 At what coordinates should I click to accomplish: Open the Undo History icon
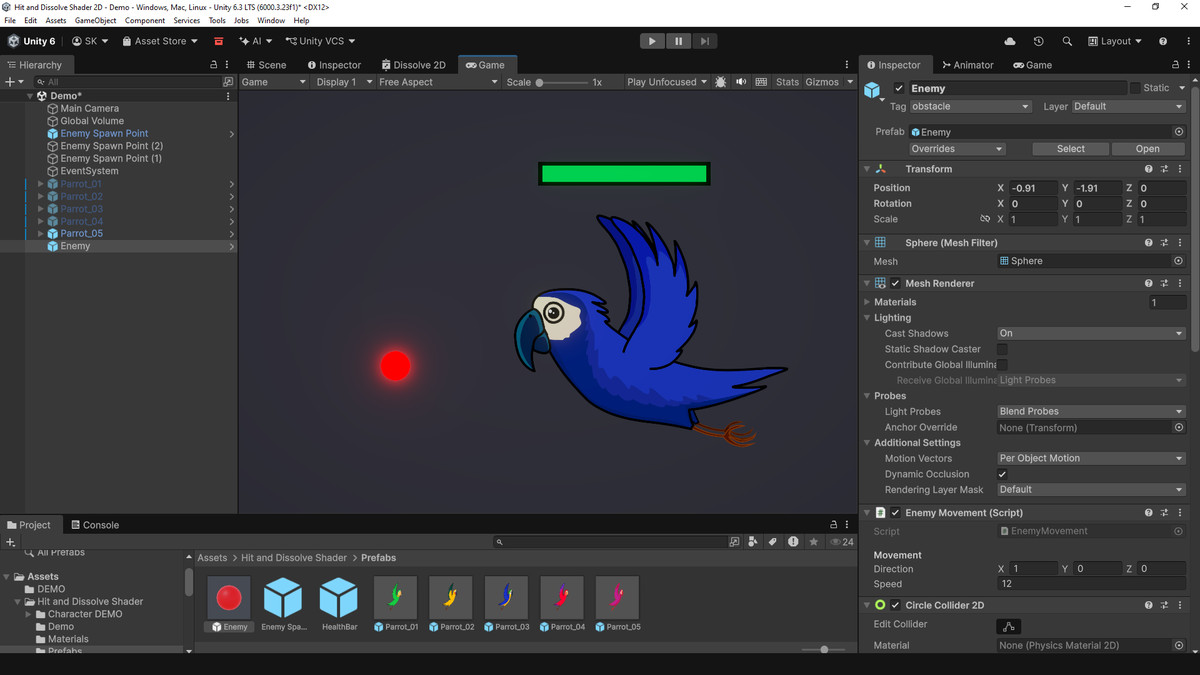[1038, 41]
